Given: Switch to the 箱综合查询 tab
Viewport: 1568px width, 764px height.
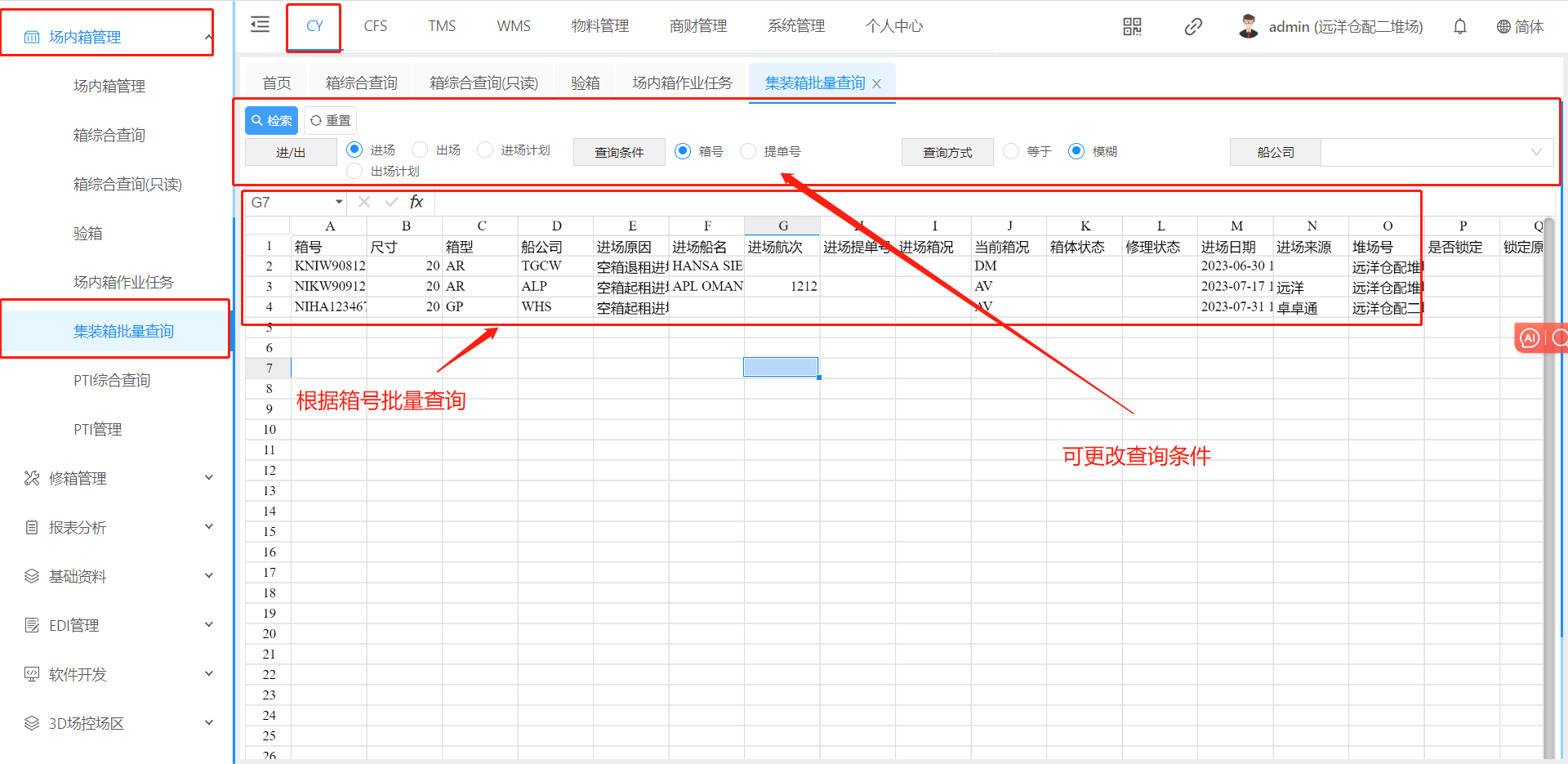Looking at the screenshot, I should (361, 83).
